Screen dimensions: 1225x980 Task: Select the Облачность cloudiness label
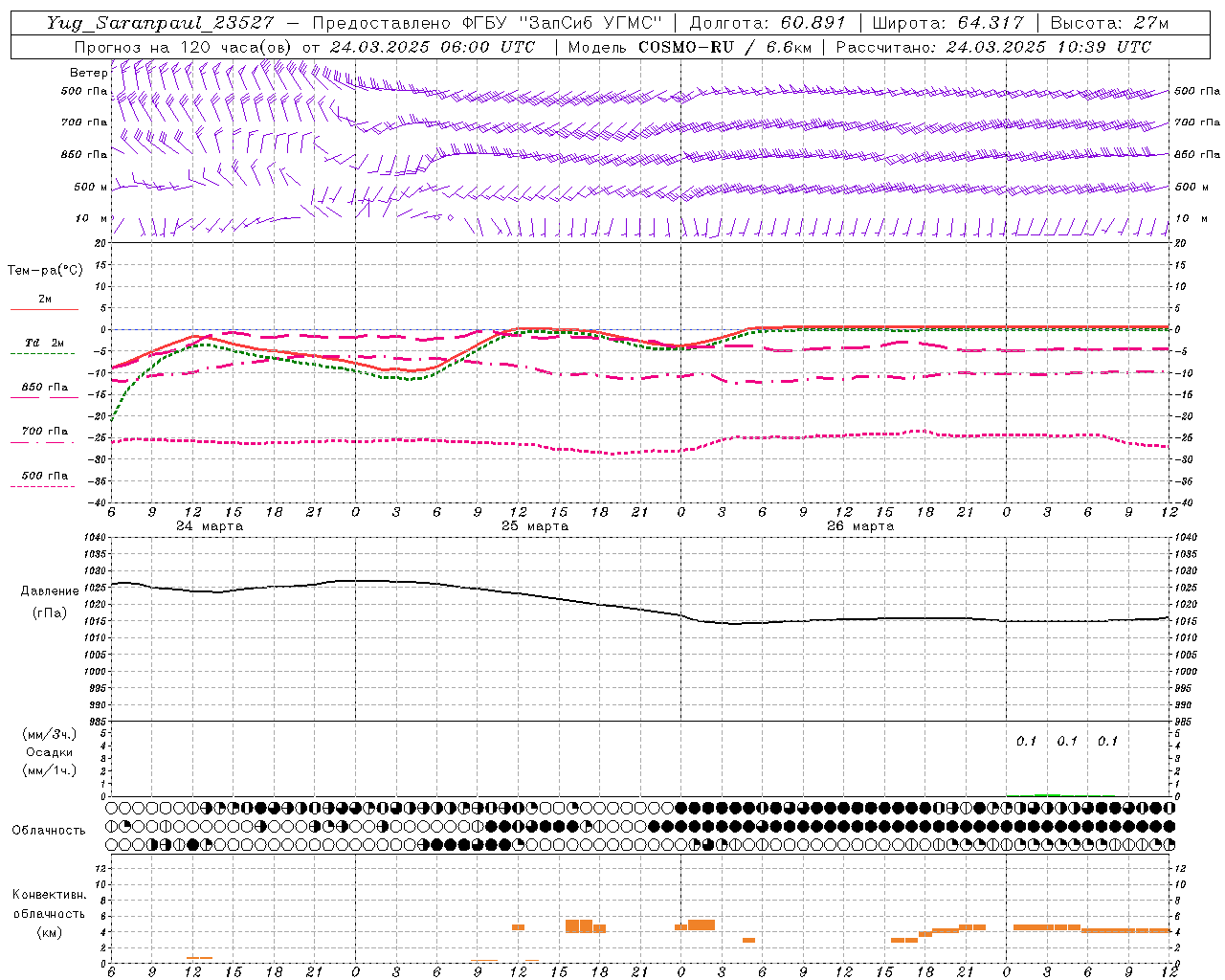[49, 830]
